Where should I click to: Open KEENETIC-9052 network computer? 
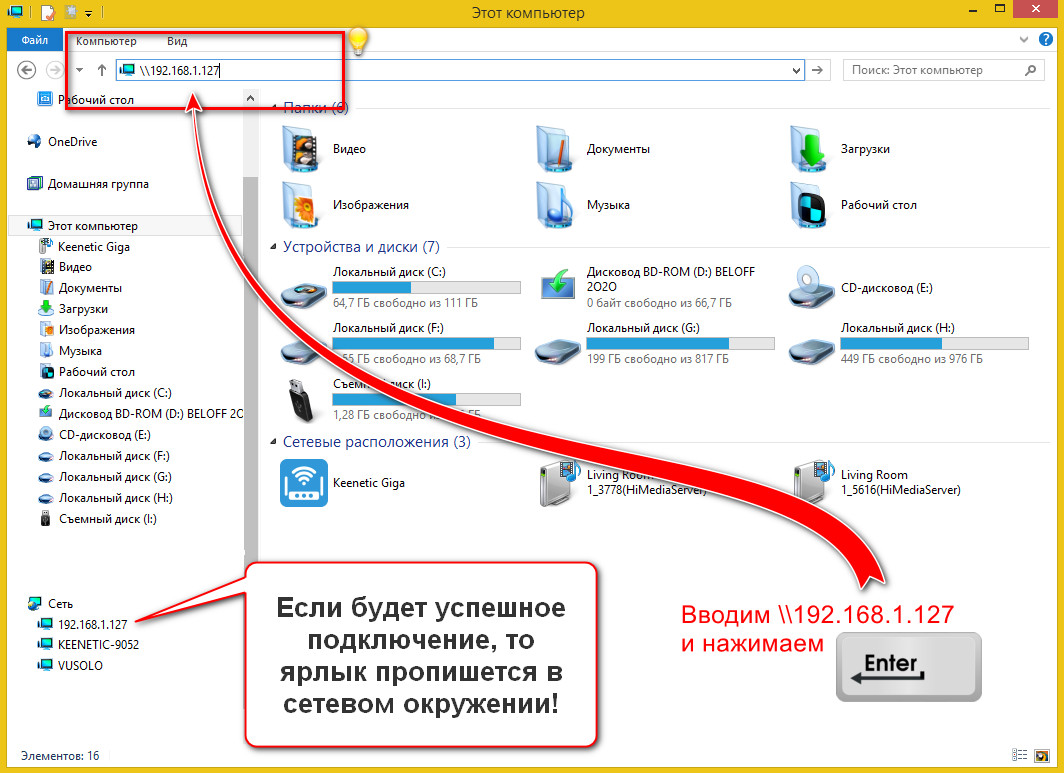click(x=89, y=644)
